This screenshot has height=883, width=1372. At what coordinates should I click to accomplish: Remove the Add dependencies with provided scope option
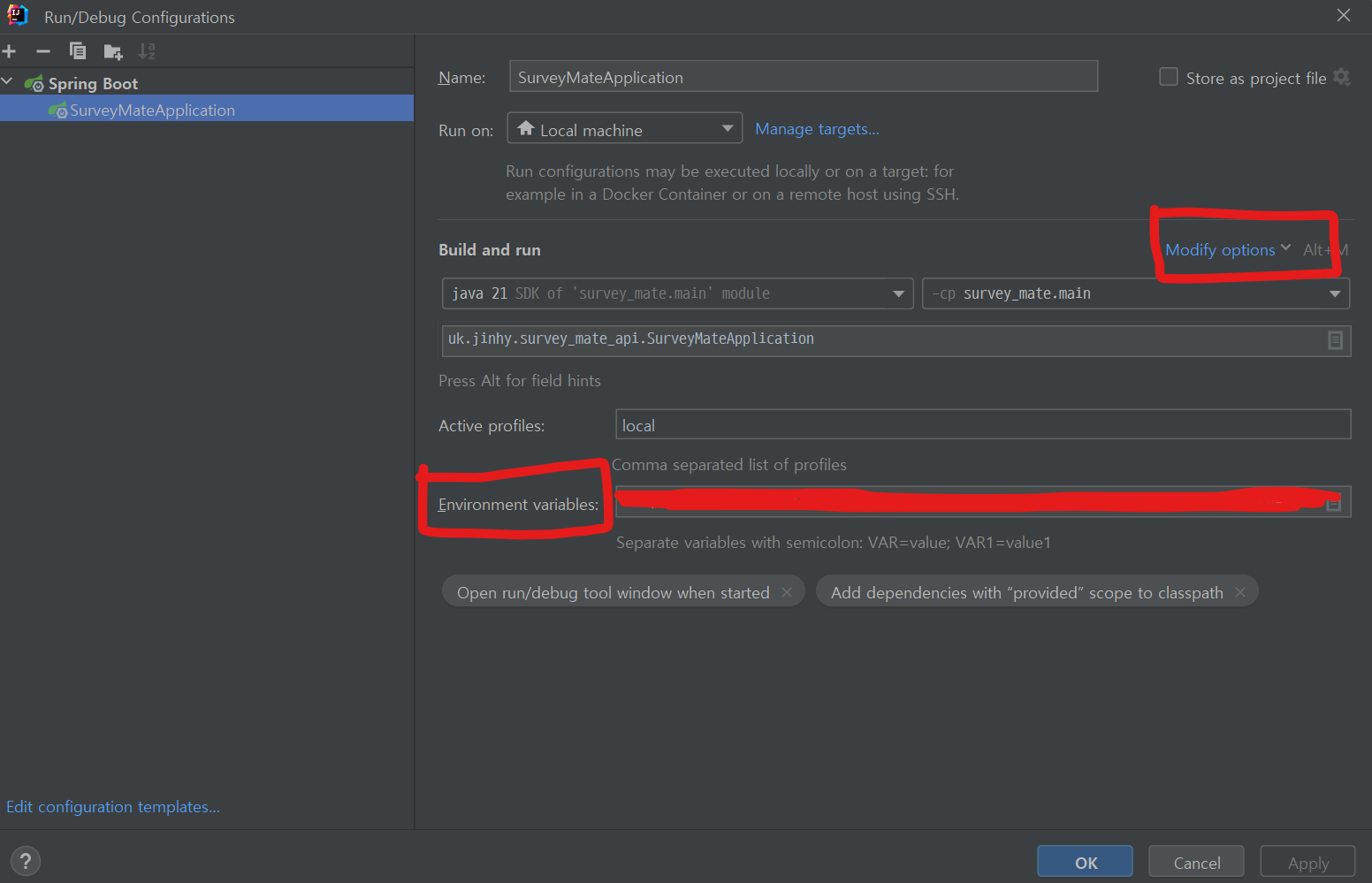[x=1240, y=592]
